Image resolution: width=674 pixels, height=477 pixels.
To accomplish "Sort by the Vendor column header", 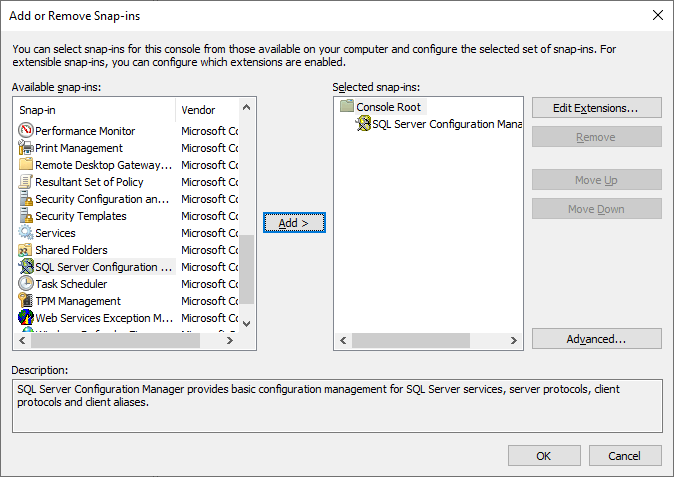I will 206,109.
